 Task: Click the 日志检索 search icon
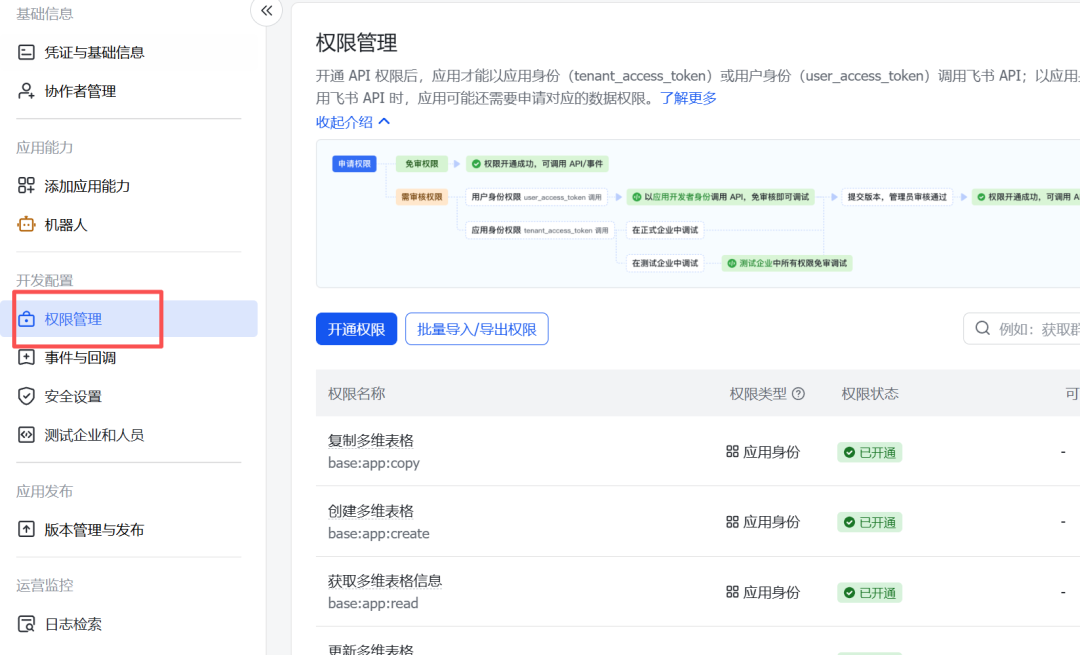point(27,624)
